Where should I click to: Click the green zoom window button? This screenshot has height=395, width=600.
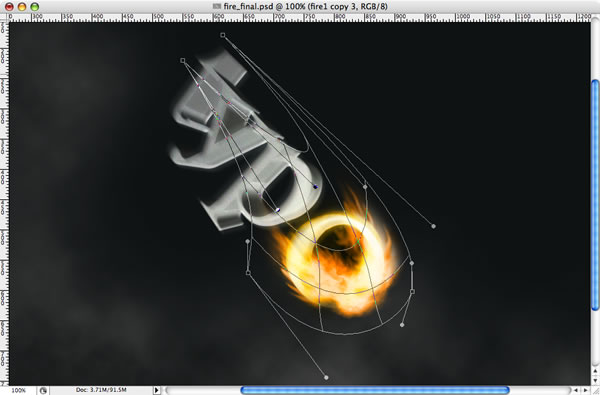click(x=34, y=7)
